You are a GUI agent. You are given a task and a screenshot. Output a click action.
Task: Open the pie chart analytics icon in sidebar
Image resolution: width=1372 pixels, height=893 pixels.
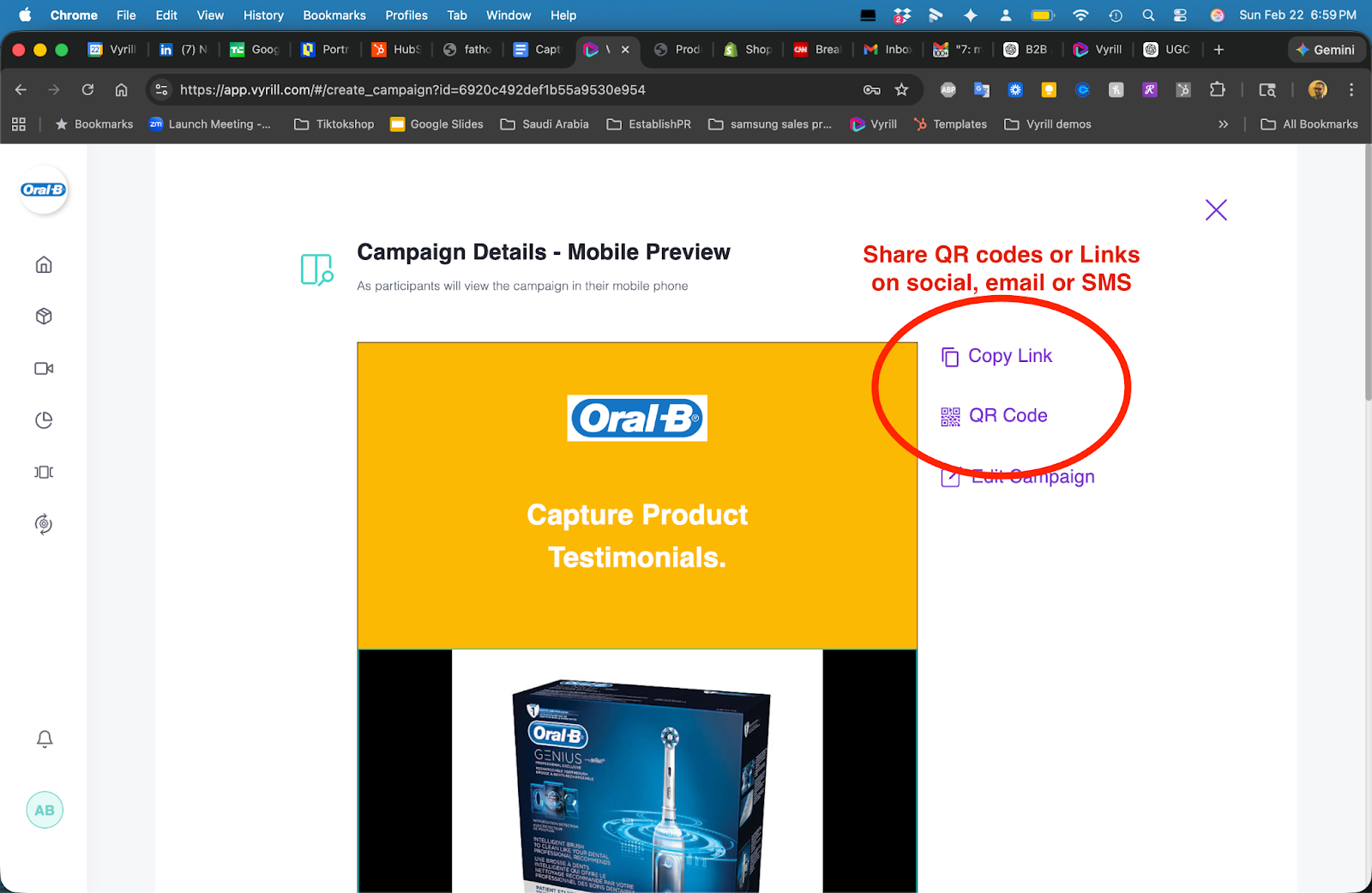pyautogui.click(x=43, y=420)
